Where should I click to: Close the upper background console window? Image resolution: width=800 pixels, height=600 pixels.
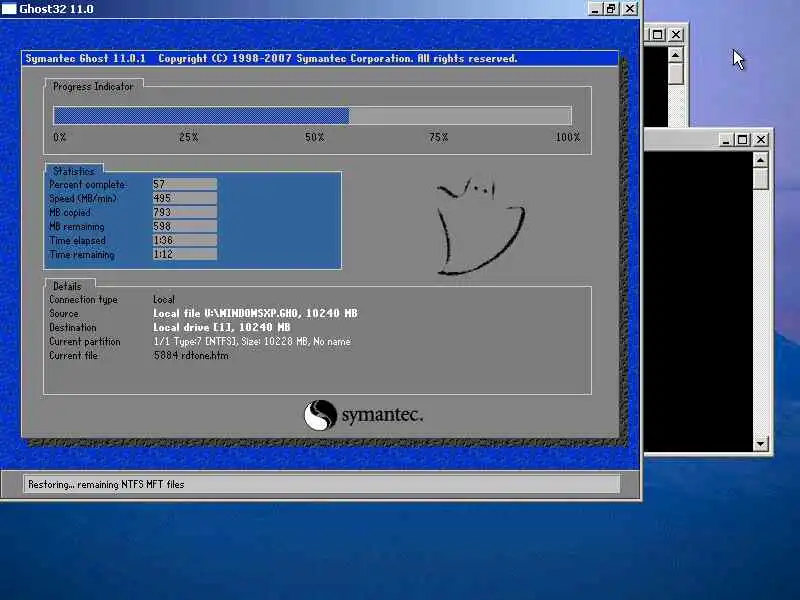point(676,34)
